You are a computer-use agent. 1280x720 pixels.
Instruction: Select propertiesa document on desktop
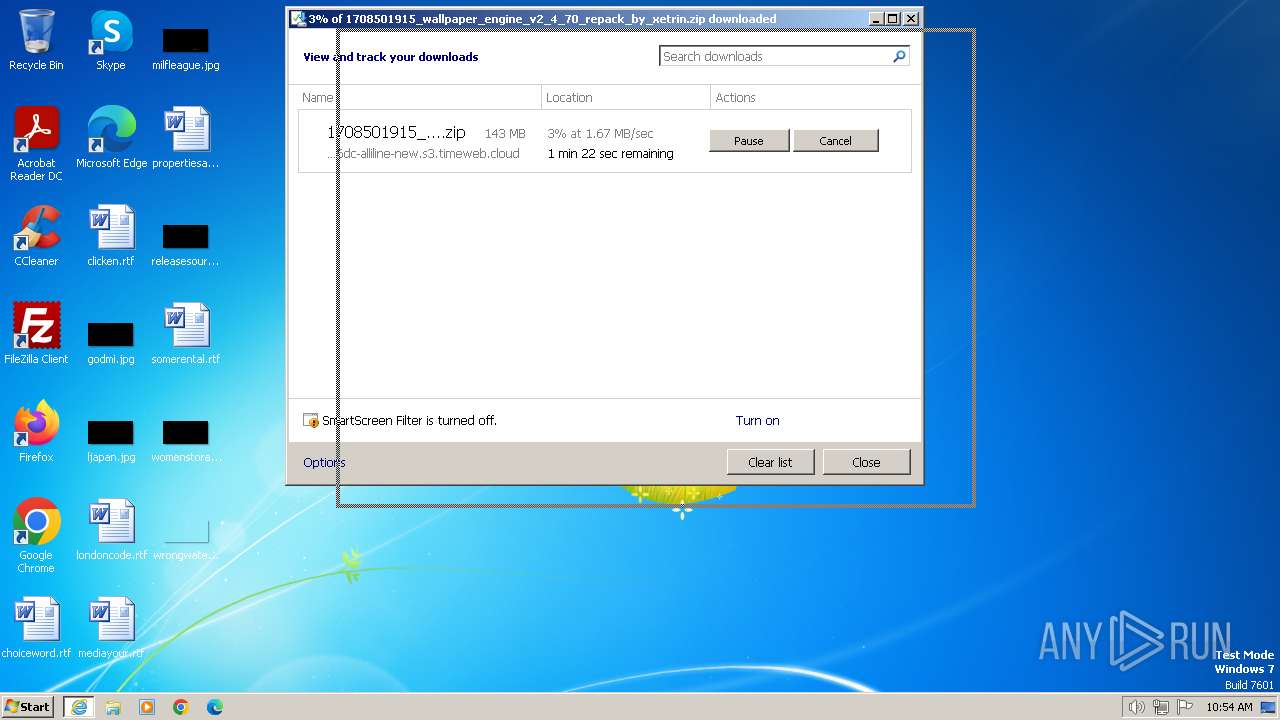186,138
